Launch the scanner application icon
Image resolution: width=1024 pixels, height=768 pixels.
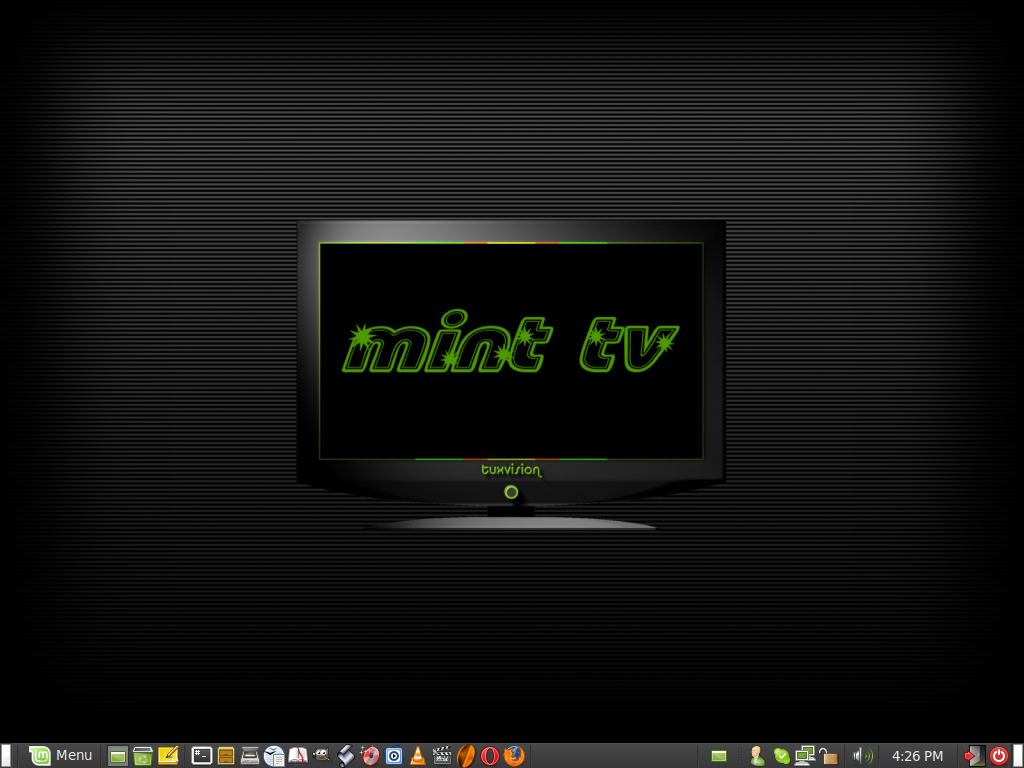tap(249, 756)
